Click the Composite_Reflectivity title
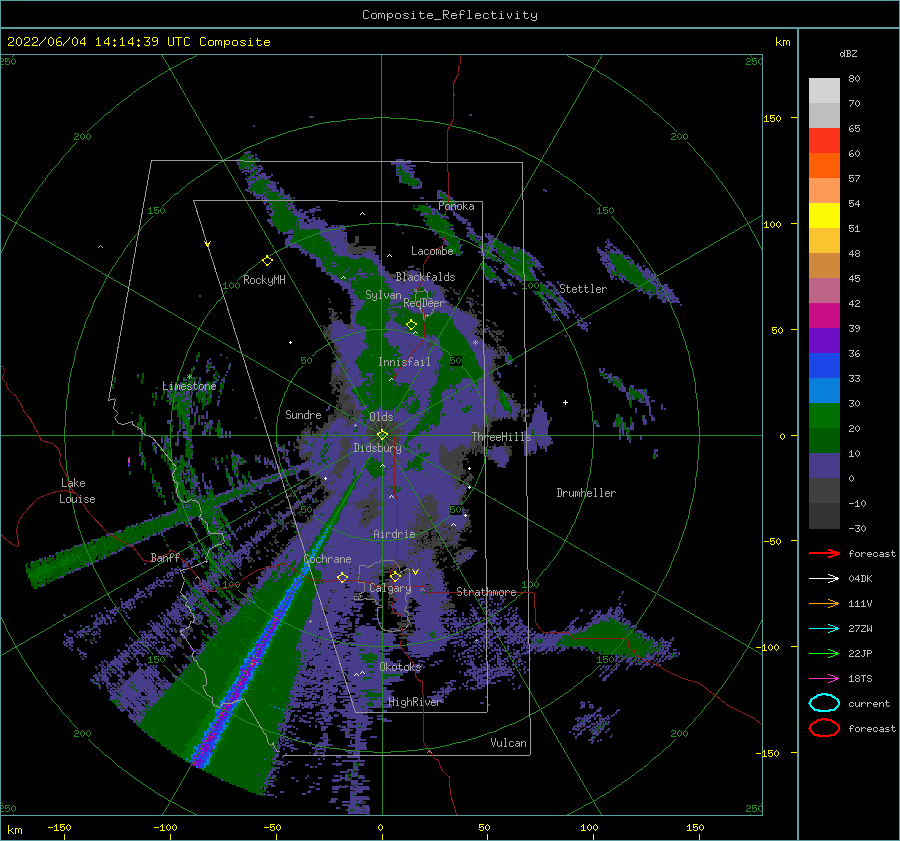Screen dimensions: 900x841 click(x=449, y=15)
